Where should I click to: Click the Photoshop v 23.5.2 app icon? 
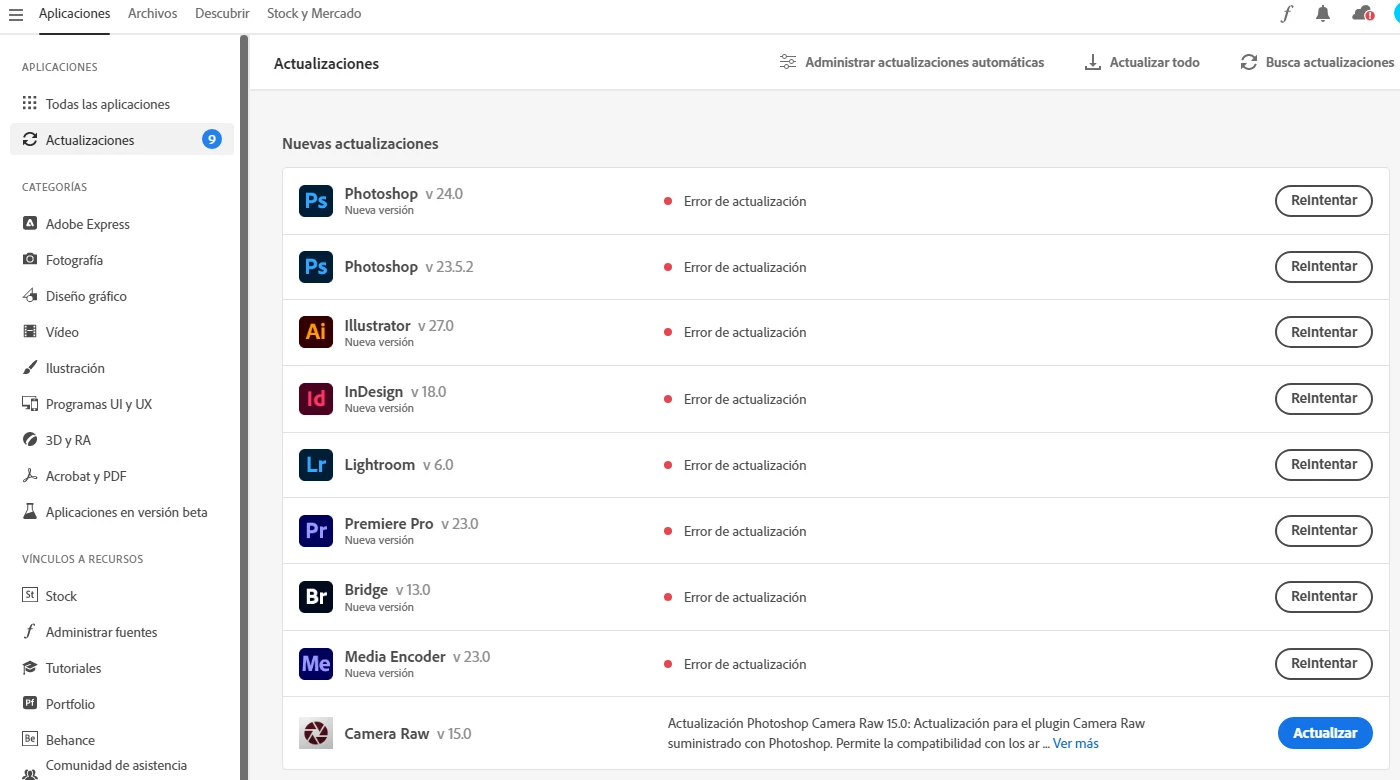click(316, 267)
